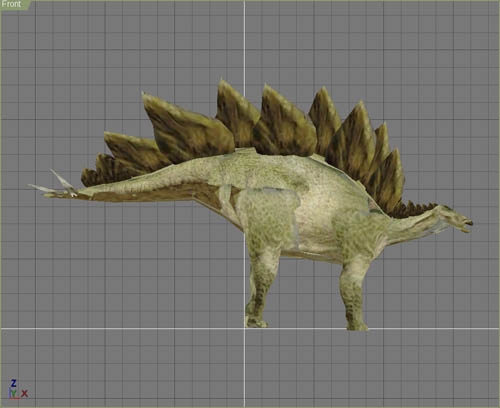Click the green Y axis letter
This screenshot has height=408, width=500.
pos(14,393)
